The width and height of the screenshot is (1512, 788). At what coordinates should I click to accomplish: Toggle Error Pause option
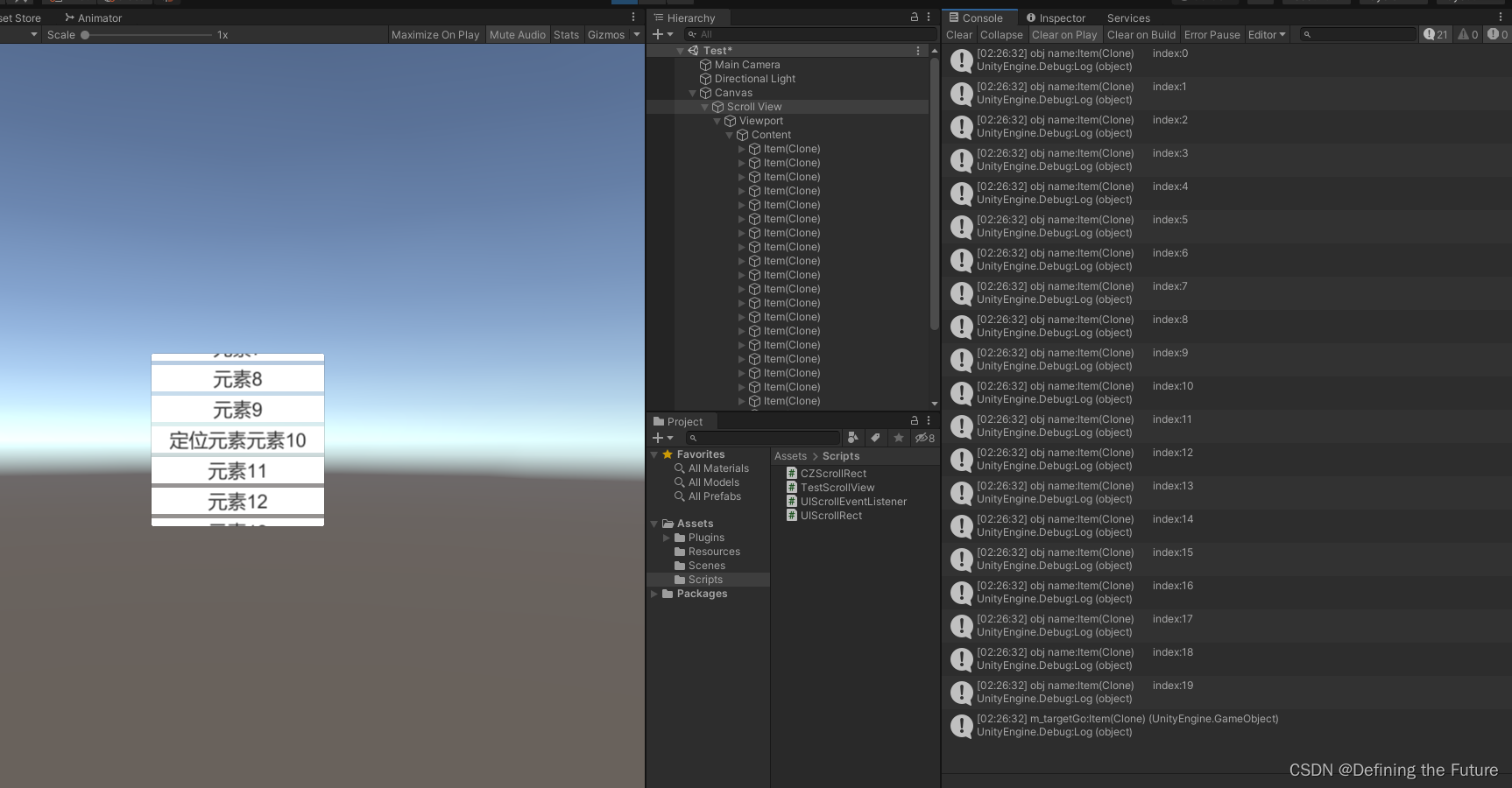point(1212,35)
